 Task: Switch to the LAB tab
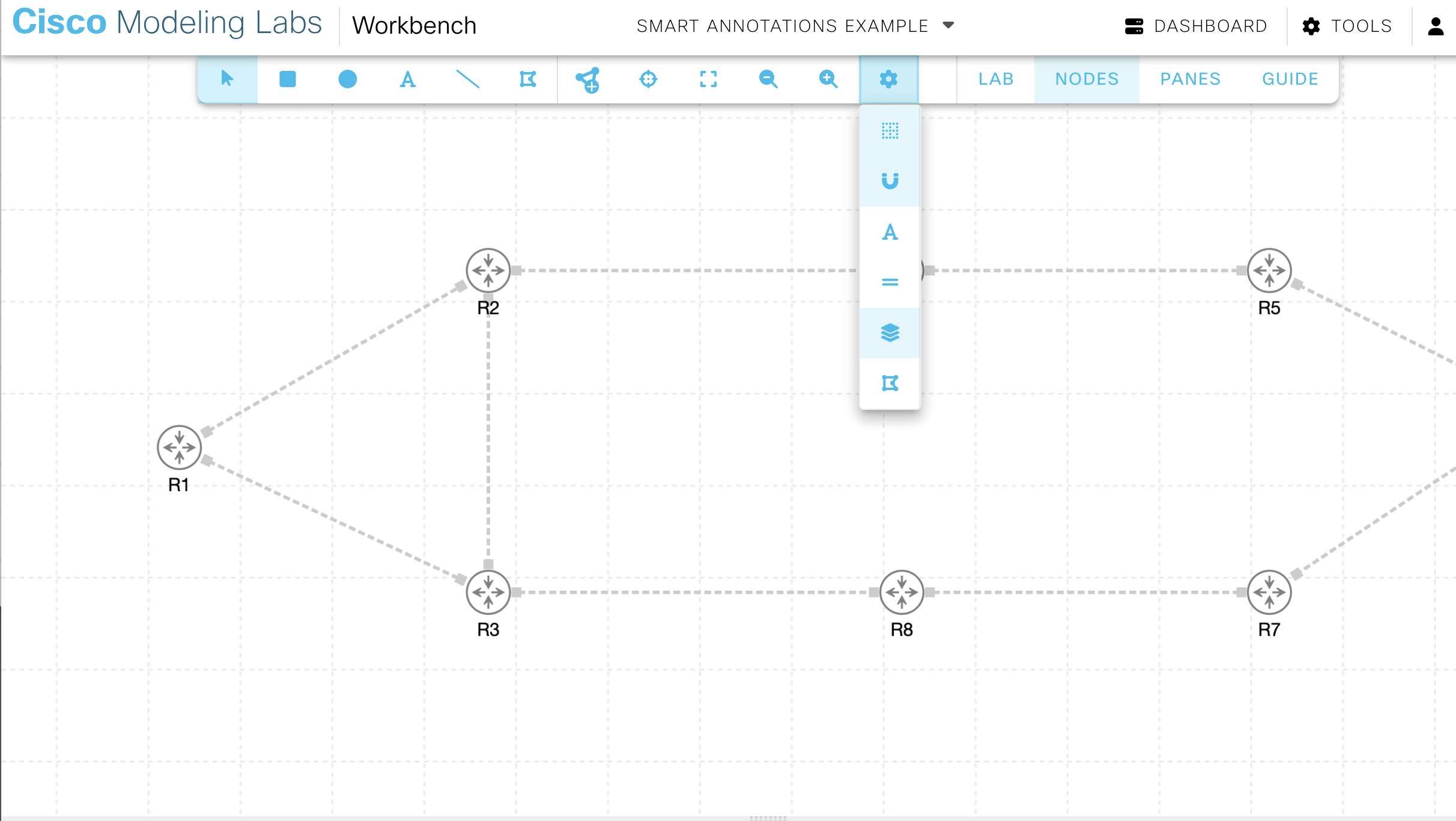[995, 79]
